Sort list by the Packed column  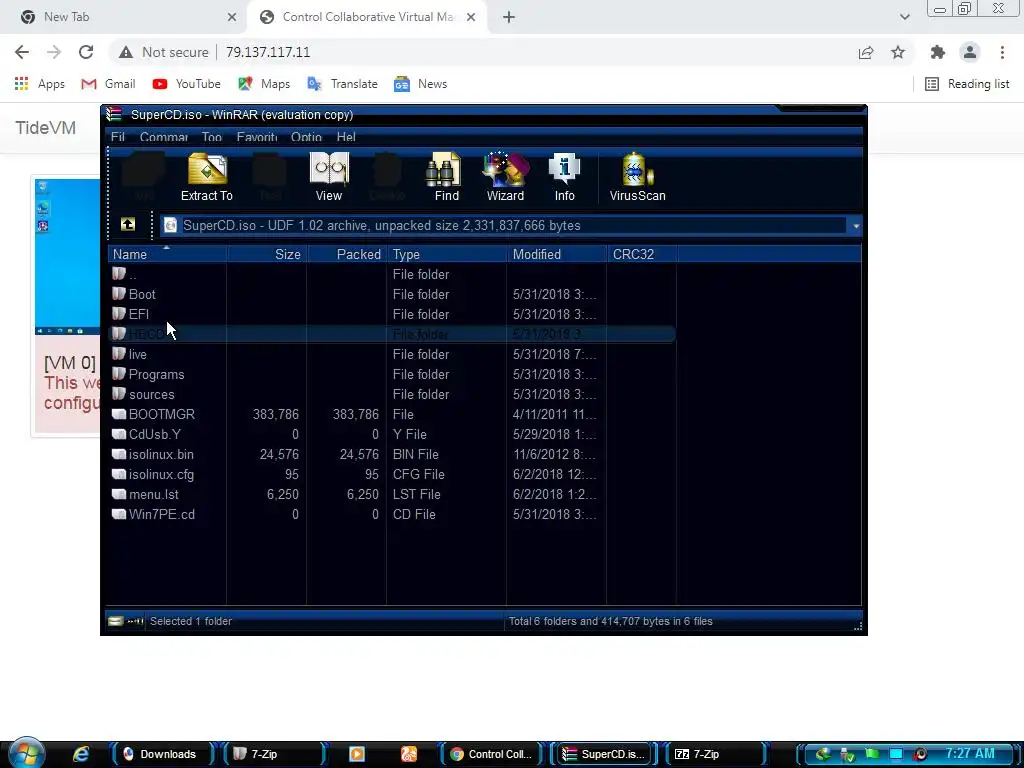(347, 254)
